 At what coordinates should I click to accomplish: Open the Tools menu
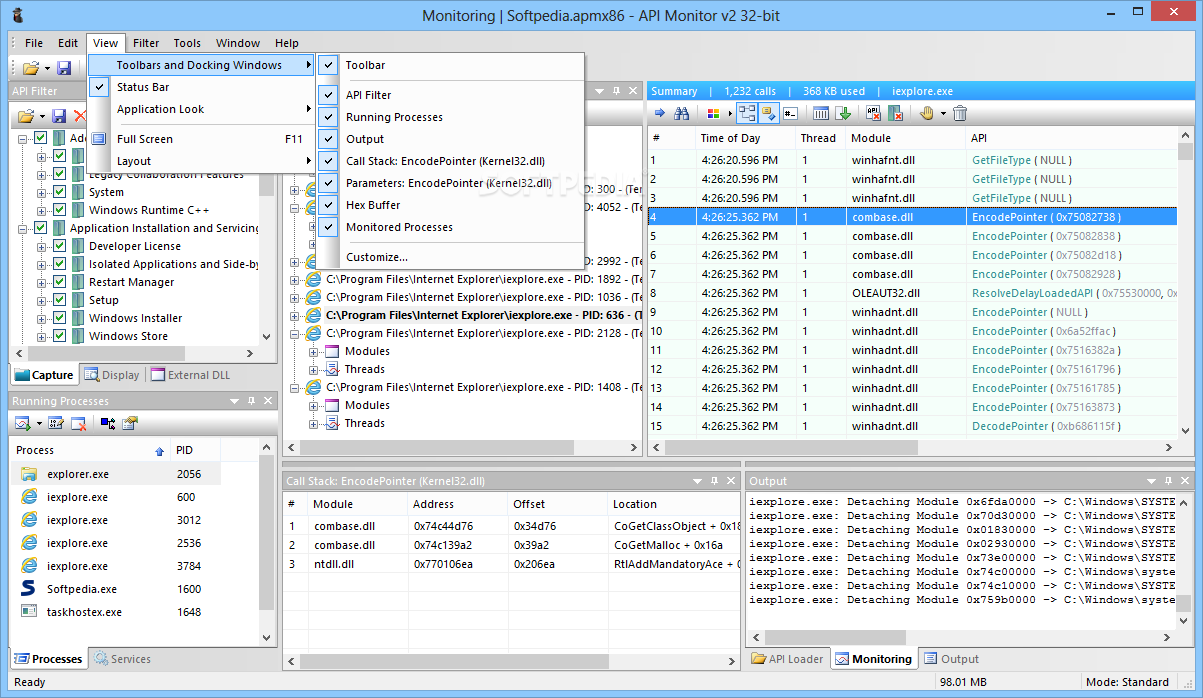(187, 43)
